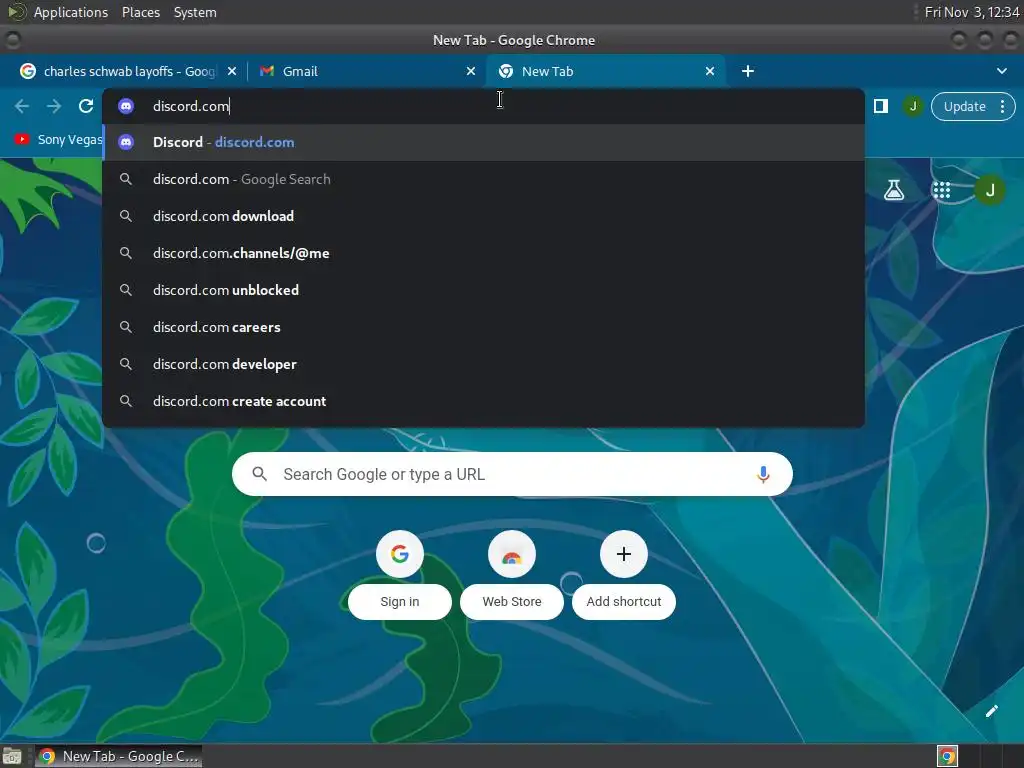1024x768 pixels.
Task: Select discord.com Google Search suggestion
Action: point(483,179)
